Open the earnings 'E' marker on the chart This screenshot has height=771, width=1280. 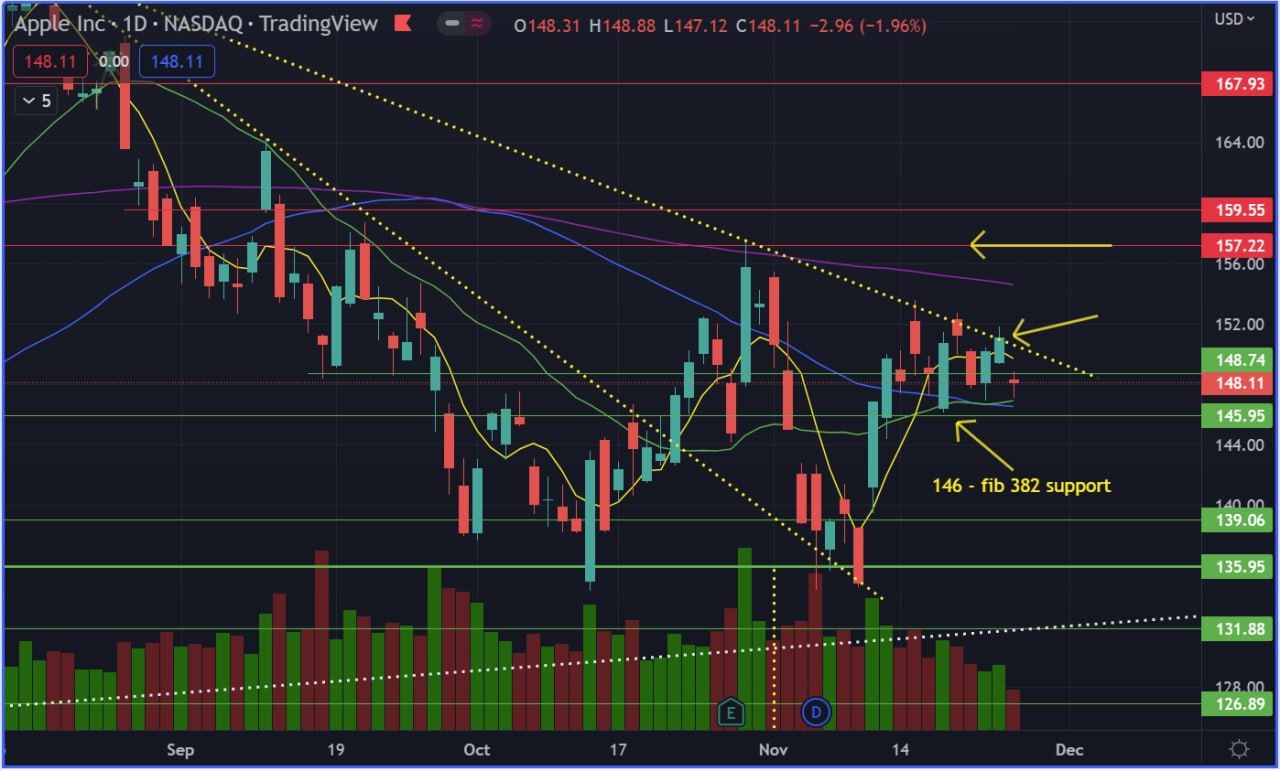tap(731, 712)
